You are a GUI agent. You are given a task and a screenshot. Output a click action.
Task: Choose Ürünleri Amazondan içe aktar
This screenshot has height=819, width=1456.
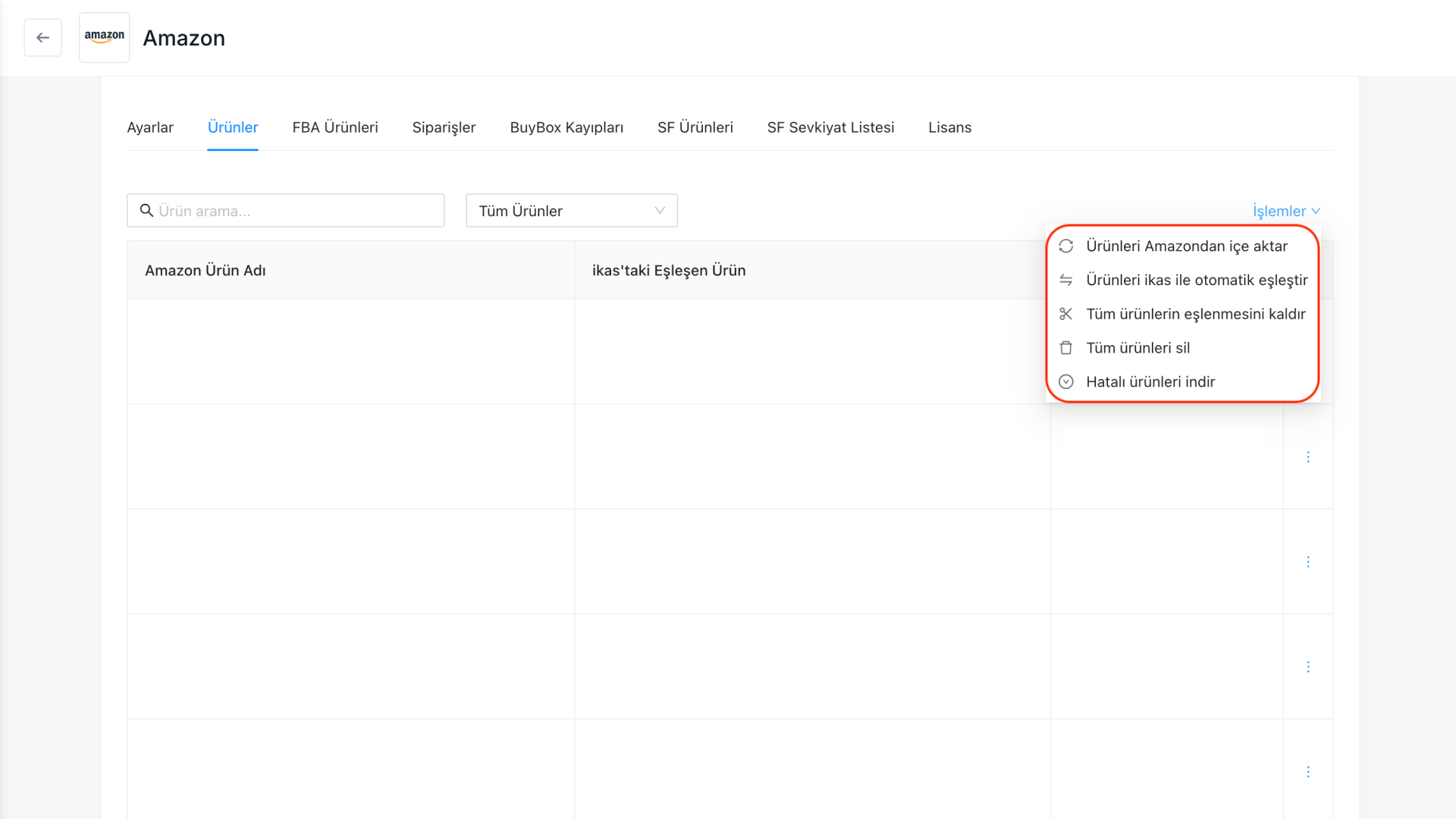(x=1183, y=246)
